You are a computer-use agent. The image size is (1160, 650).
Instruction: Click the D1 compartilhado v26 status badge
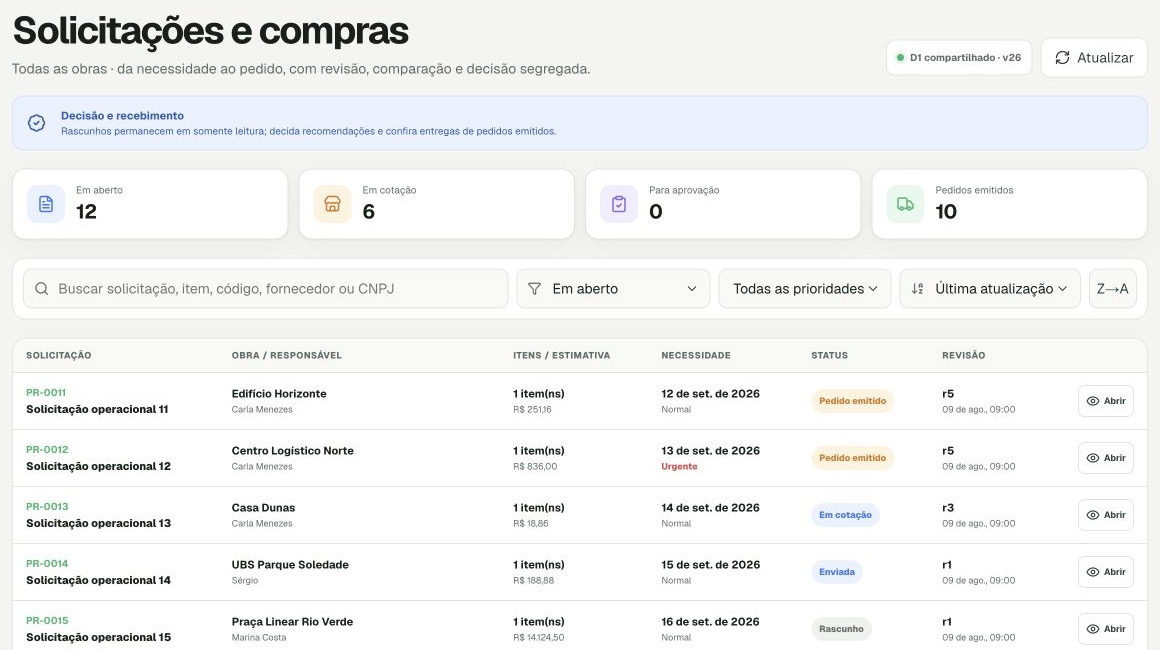(959, 58)
